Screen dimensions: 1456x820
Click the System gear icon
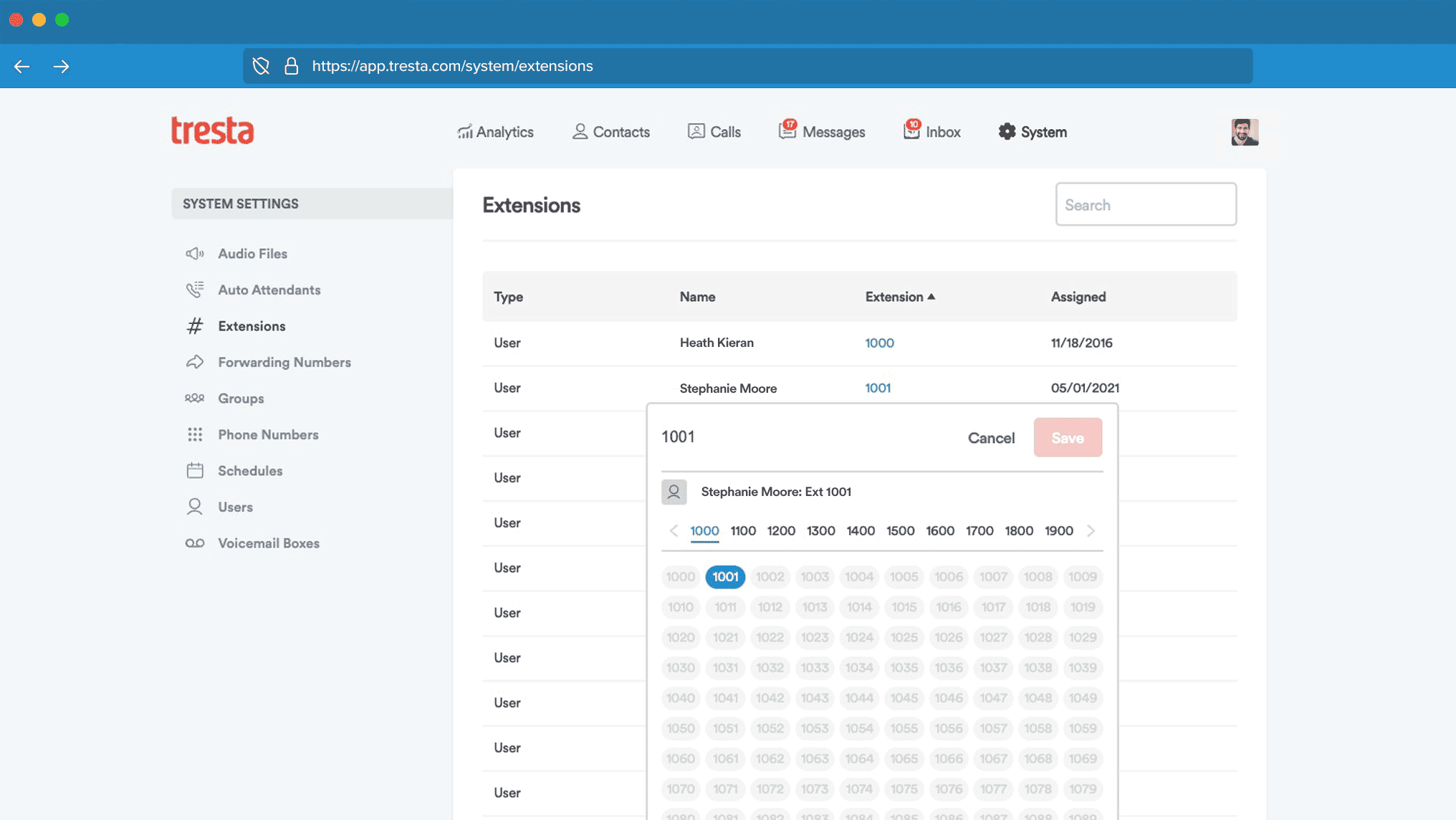coord(1007,132)
